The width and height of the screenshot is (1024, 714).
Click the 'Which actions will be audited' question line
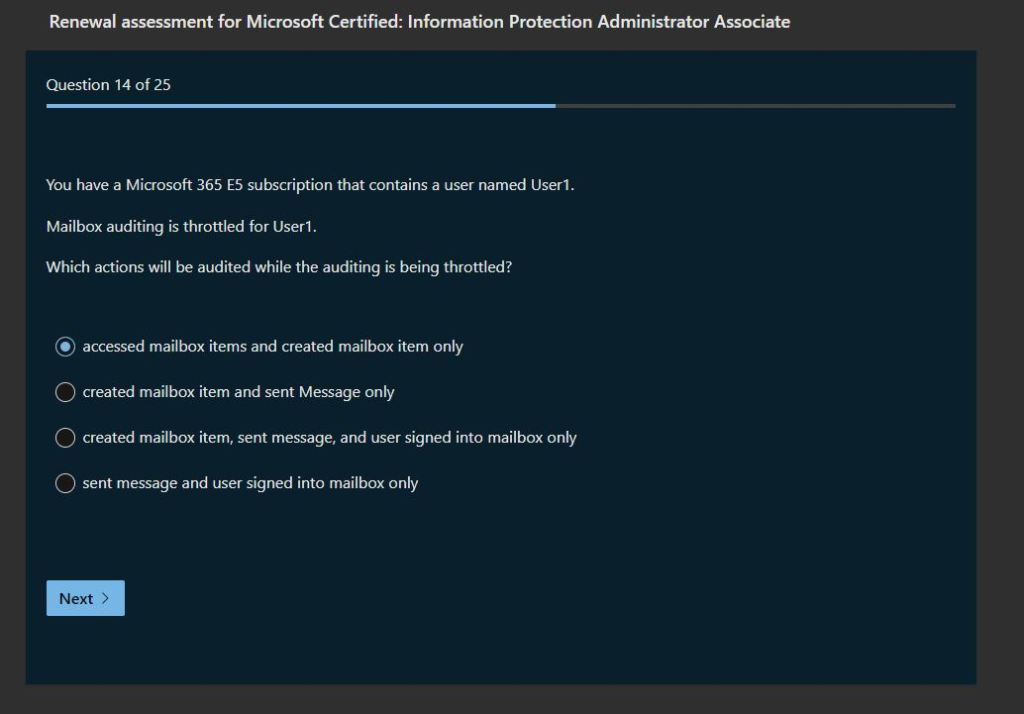[279, 268]
